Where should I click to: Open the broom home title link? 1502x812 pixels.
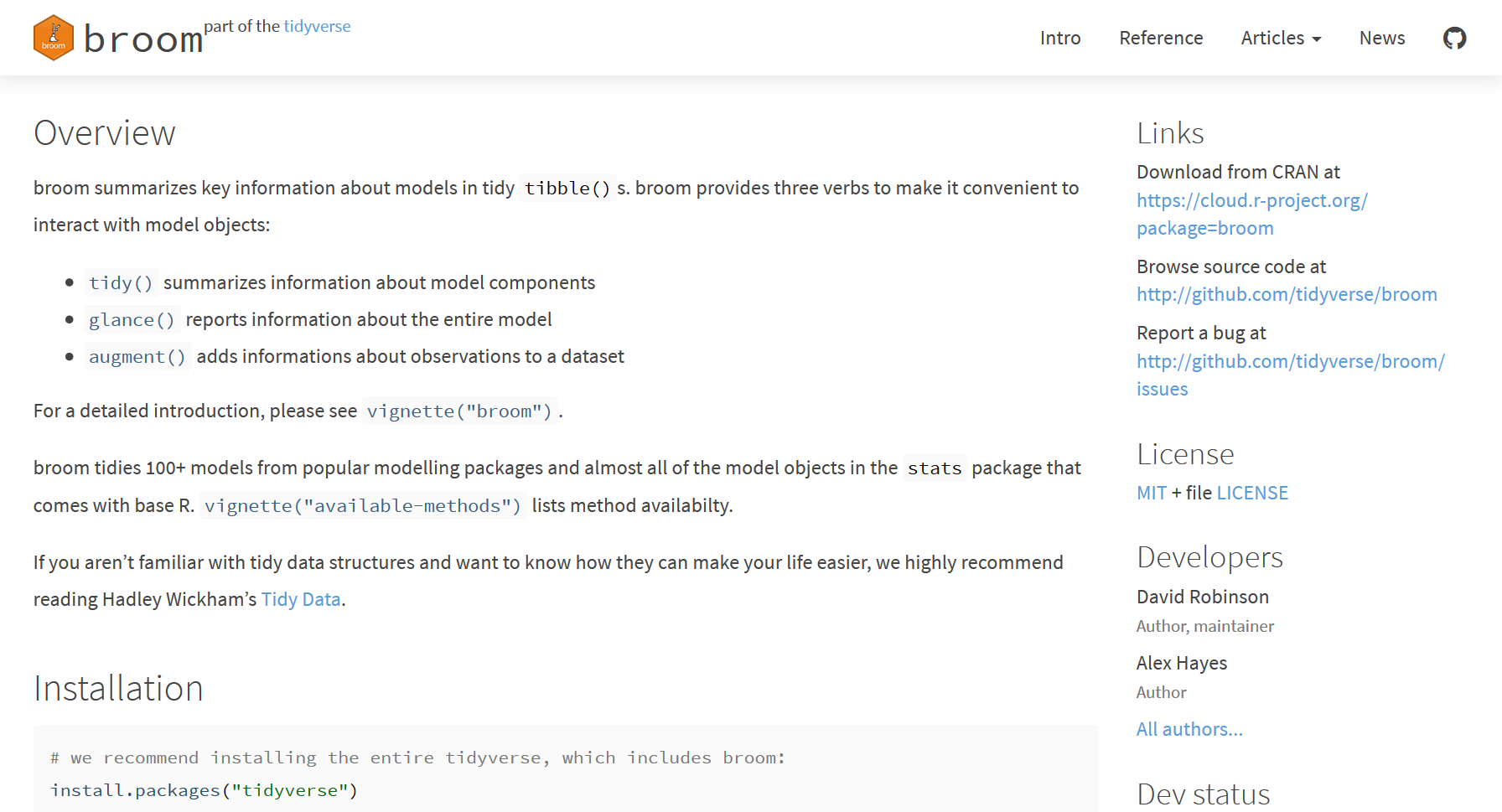[x=143, y=39]
